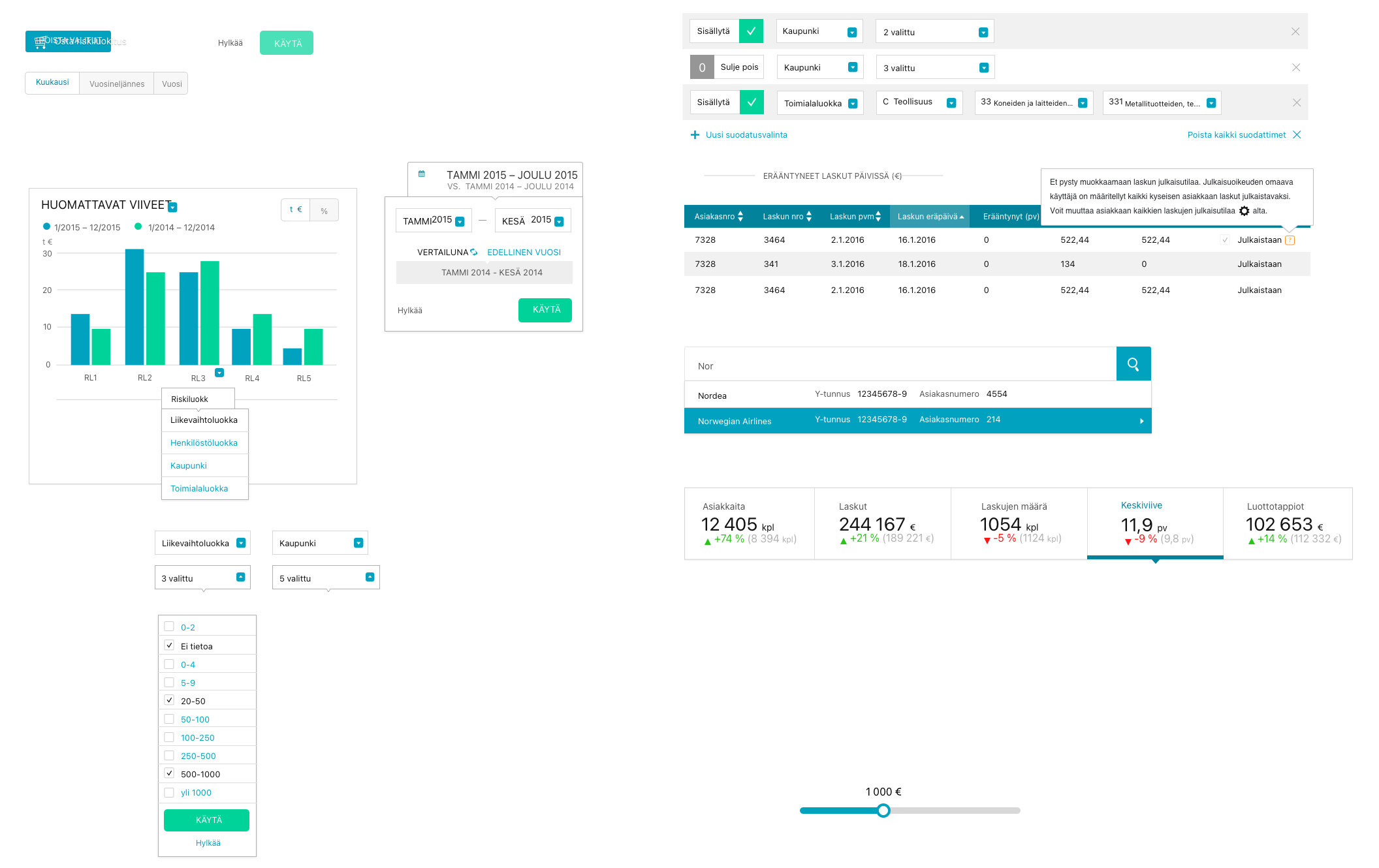The height and width of the screenshot is (868, 1379).
Task: Click the arrow at end of Norwegian Airlines row
Action: pos(1141,421)
